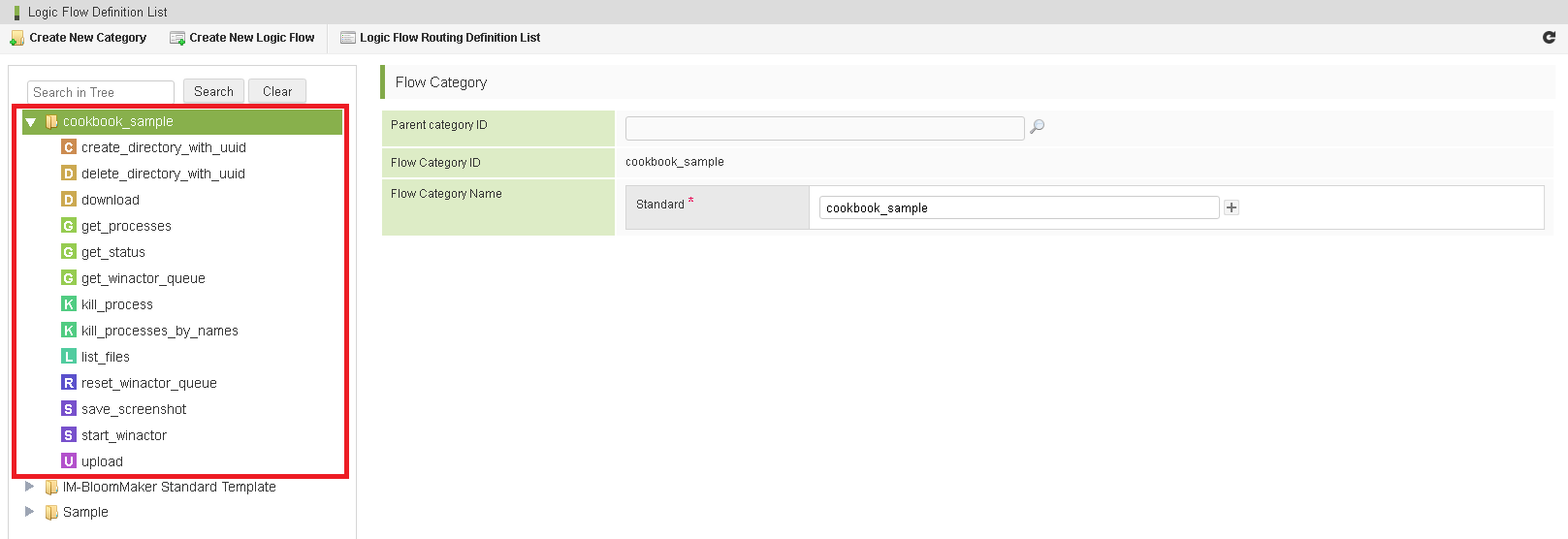Focus the Search in Tree field
The image size is (1568, 539).
(101, 92)
